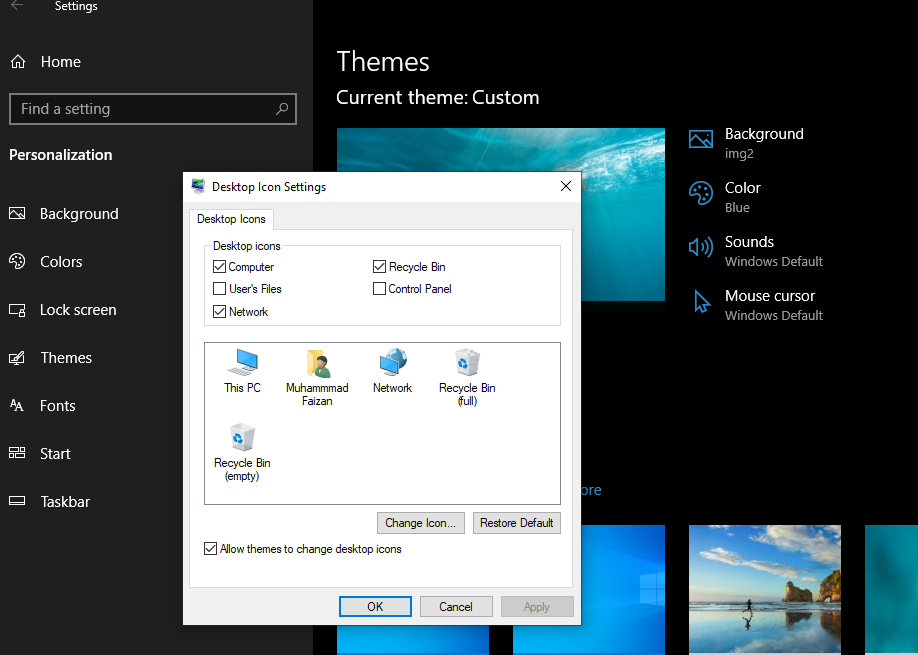Click the Lock screen icon in sidebar
The width and height of the screenshot is (918, 655).
pos(17,310)
